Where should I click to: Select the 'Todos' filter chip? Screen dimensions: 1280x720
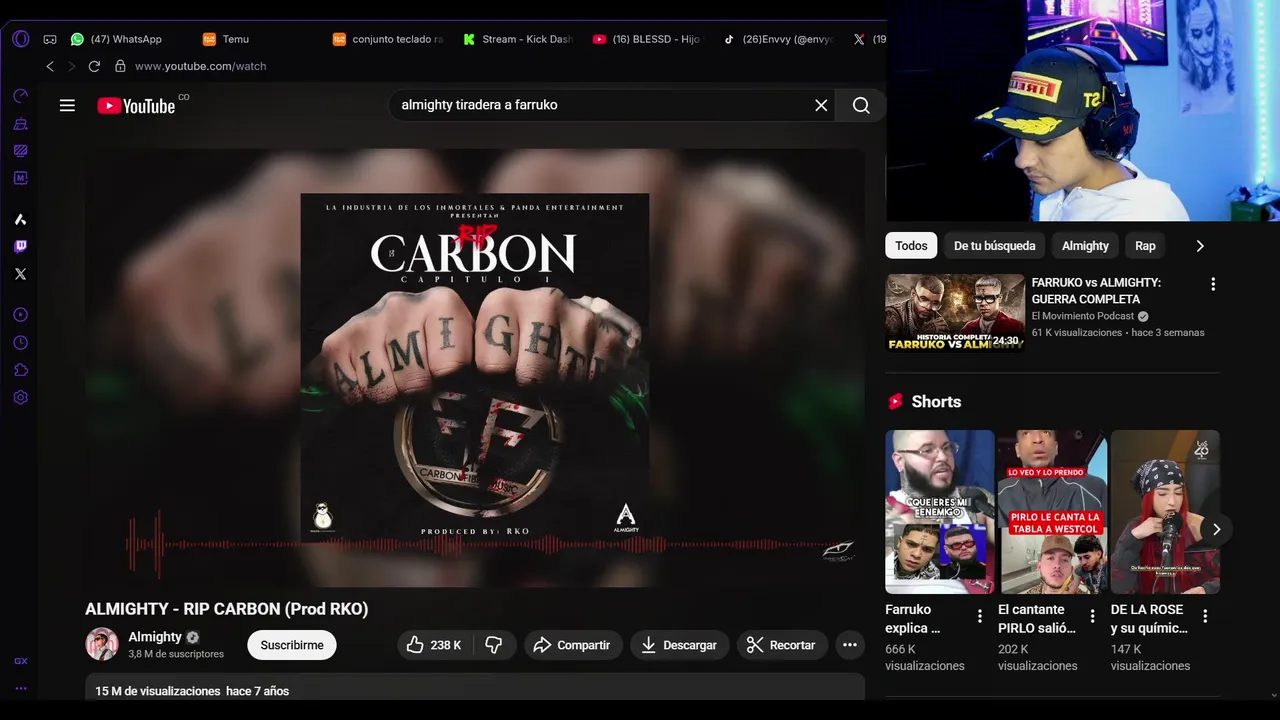tap(911, 246)
